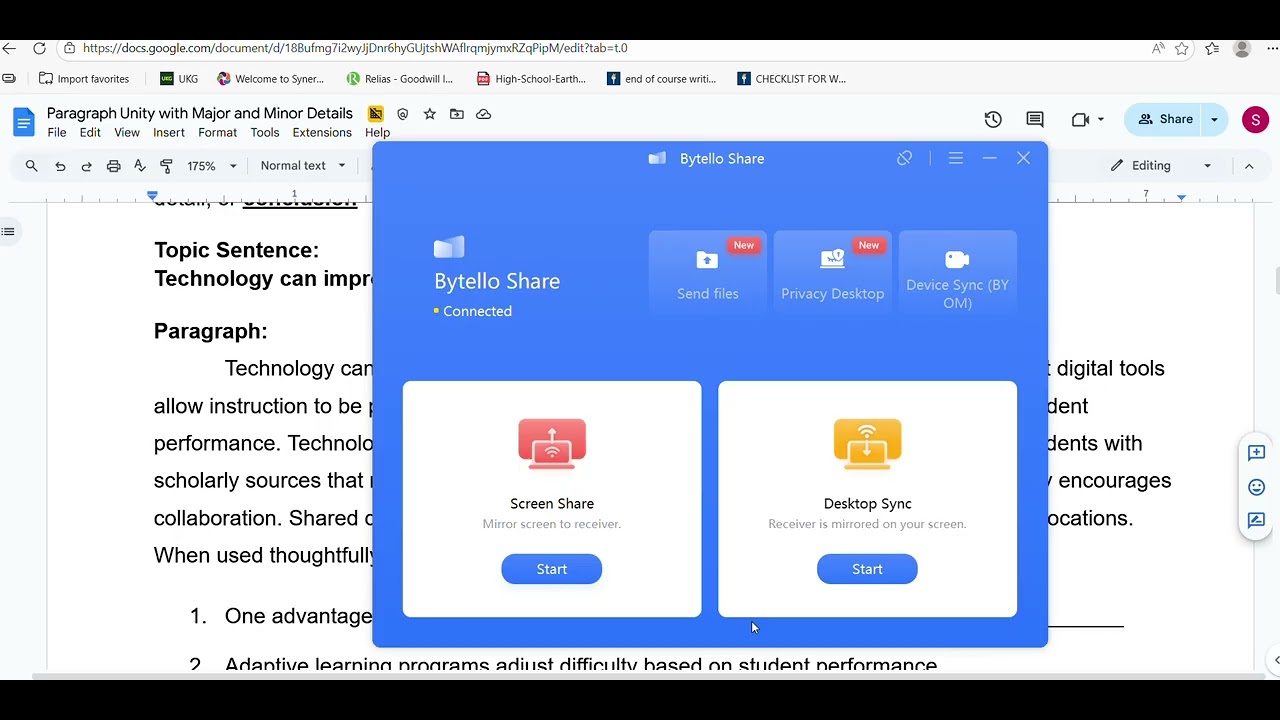Redo the last action in Docs

coord(86,166)
